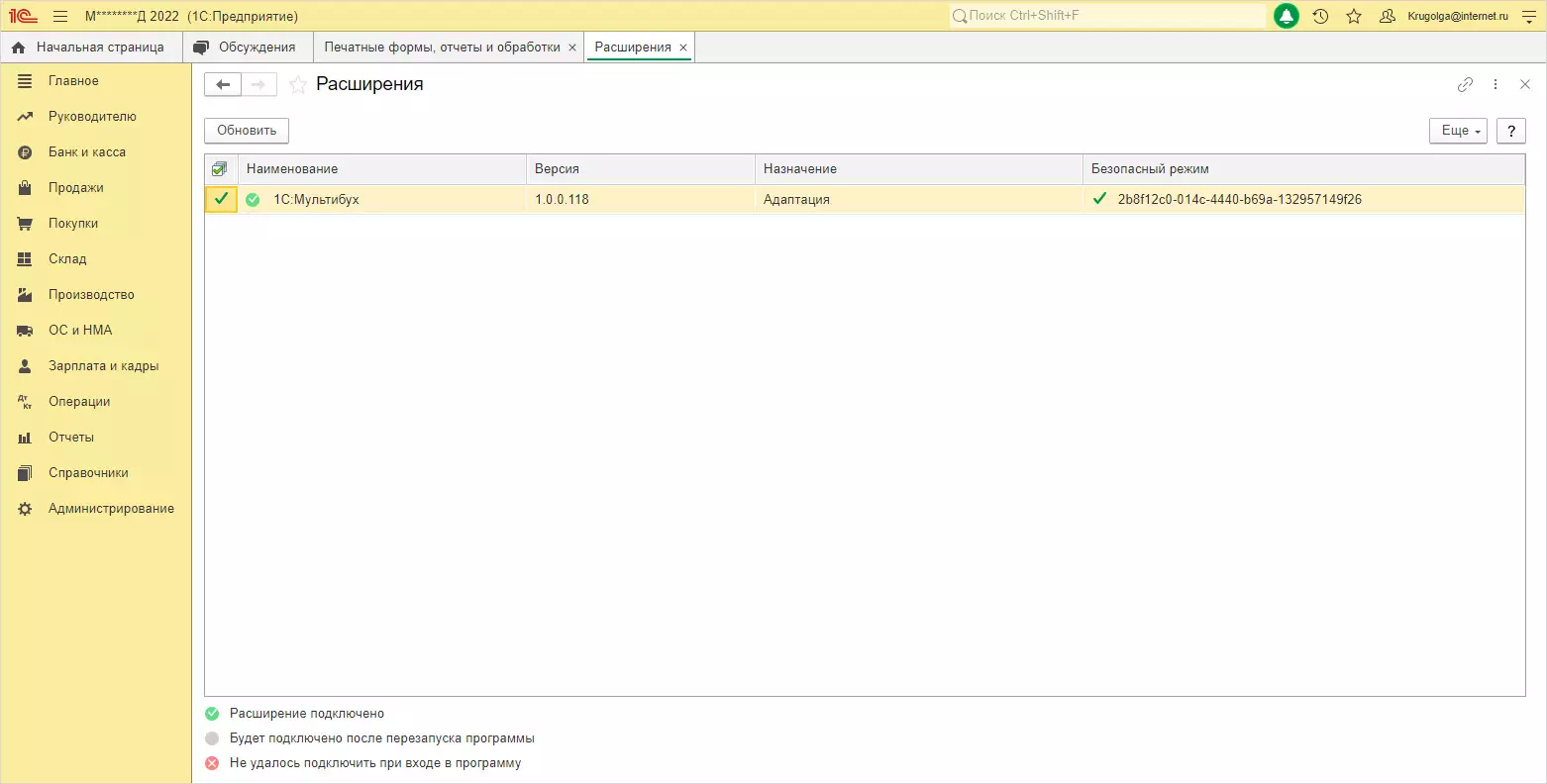The height and width of the screenshot is (784, 1547).
Task: Open the Операции section
Action: pos(96,402)
